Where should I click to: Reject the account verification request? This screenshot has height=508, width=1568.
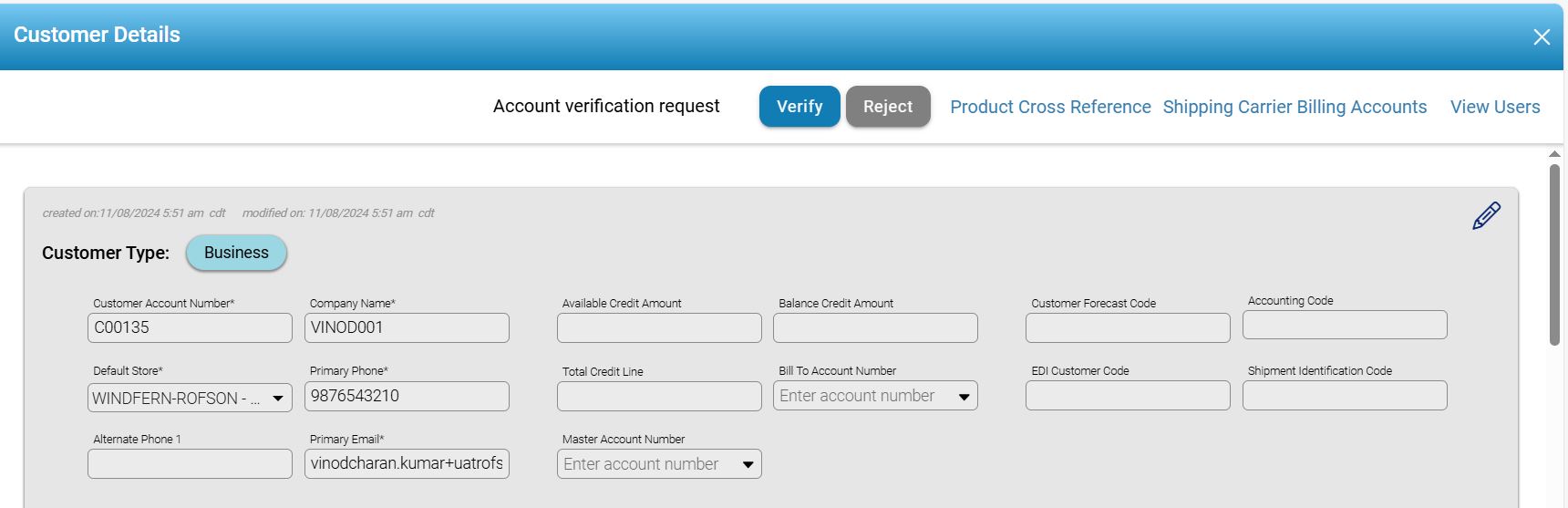coord(888,107)
